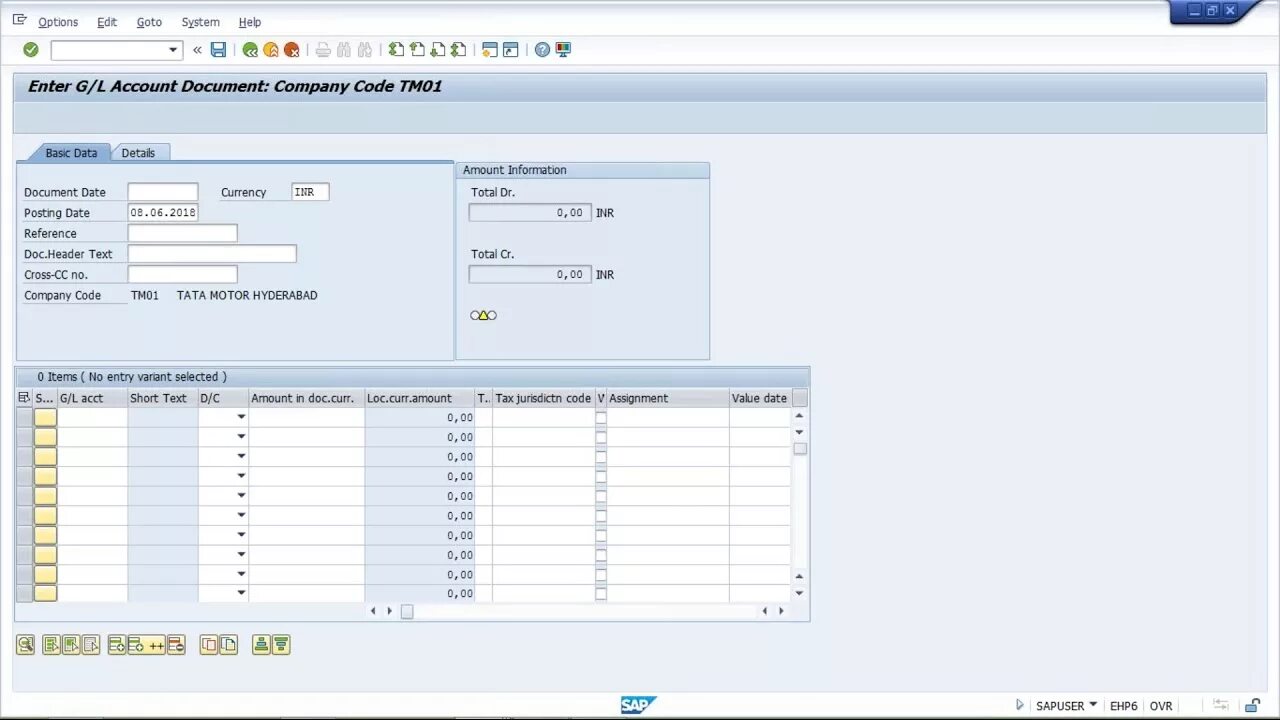Image resolution: width=1280 pixels, height=720 pixels.
Task: Click the G/L acct column header
Action: (x=92, y=398)
